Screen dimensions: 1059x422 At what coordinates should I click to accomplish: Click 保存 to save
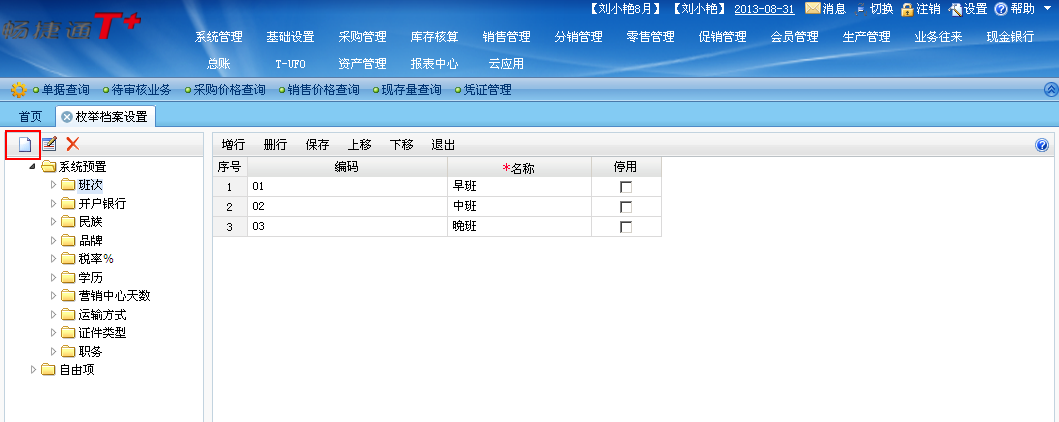(x=317, y=144)
